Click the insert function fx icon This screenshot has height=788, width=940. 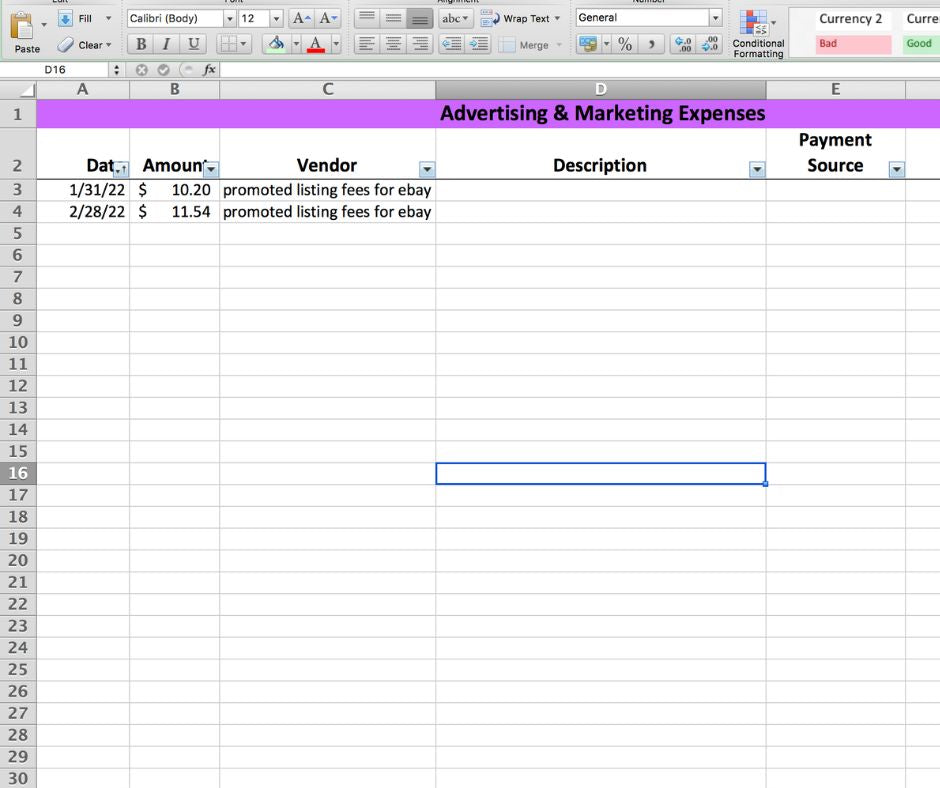click(209, 70)
